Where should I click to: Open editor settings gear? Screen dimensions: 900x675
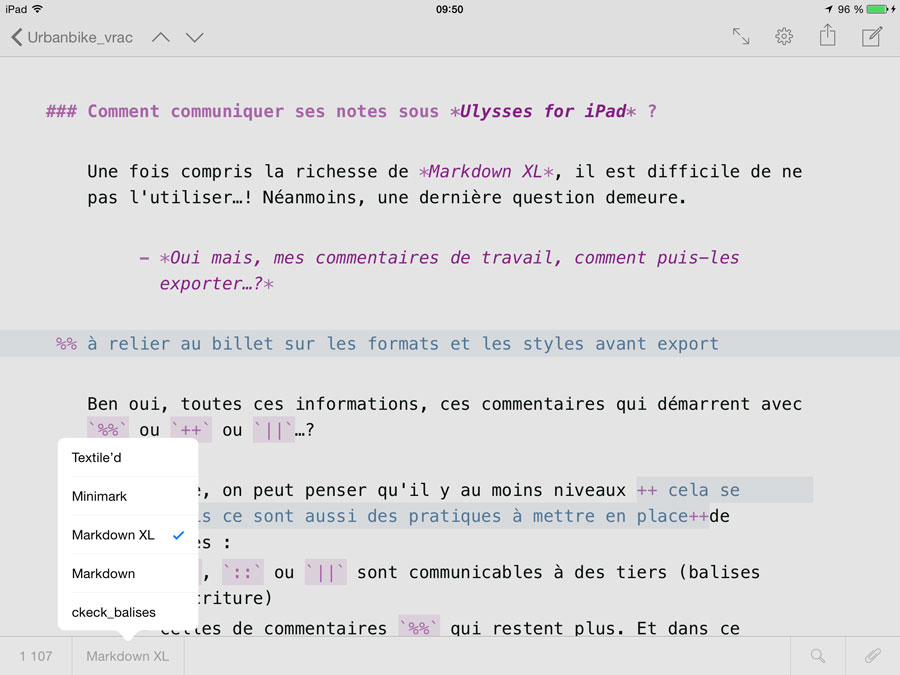[x=784, y=37]
